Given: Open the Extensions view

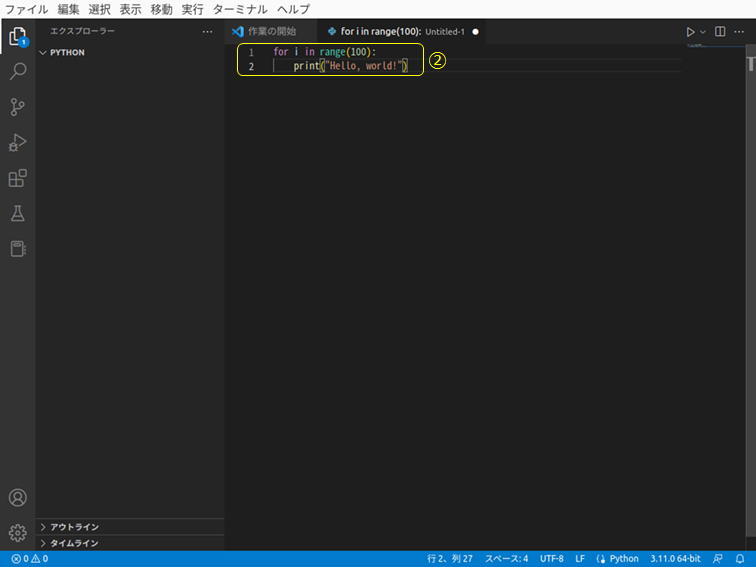Looking at the screenshot, I should pos(18,178).
